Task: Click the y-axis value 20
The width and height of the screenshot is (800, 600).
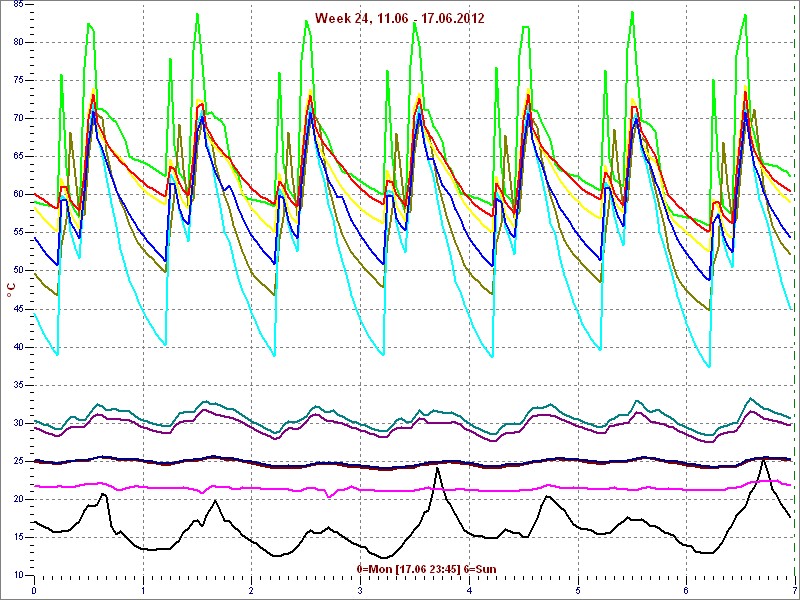Action: 17,499
